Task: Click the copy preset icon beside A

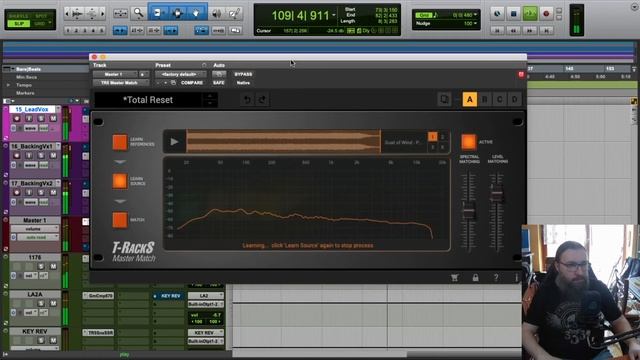Action: (x=444, y=99)
